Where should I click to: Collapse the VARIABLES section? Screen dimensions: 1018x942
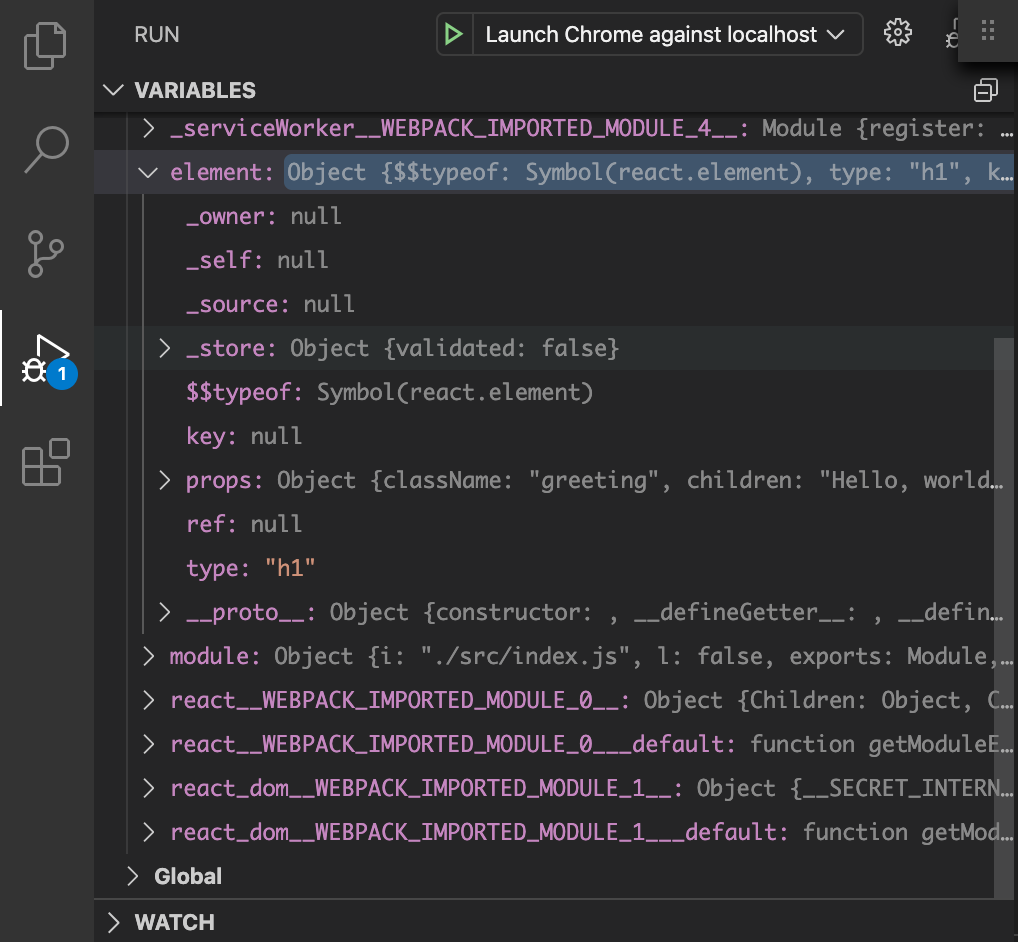[113, 90]
